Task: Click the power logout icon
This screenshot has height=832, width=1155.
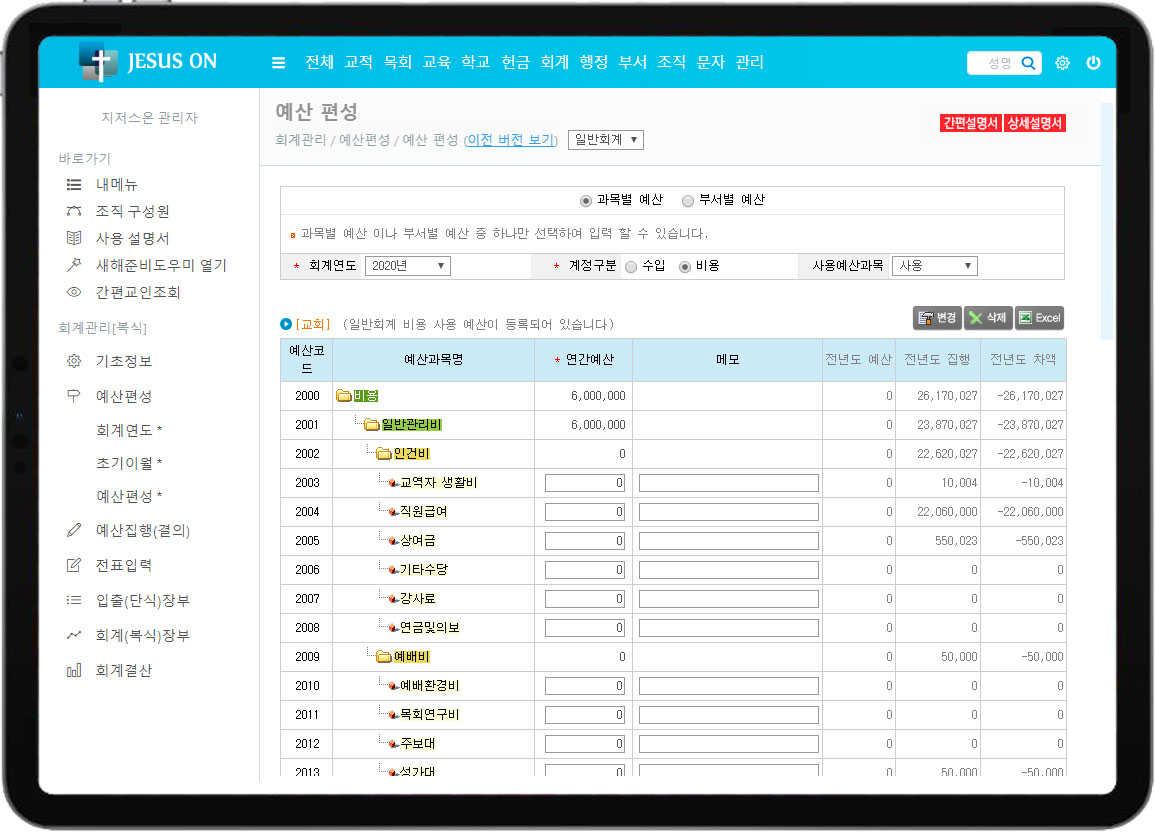Action: 1093,63
